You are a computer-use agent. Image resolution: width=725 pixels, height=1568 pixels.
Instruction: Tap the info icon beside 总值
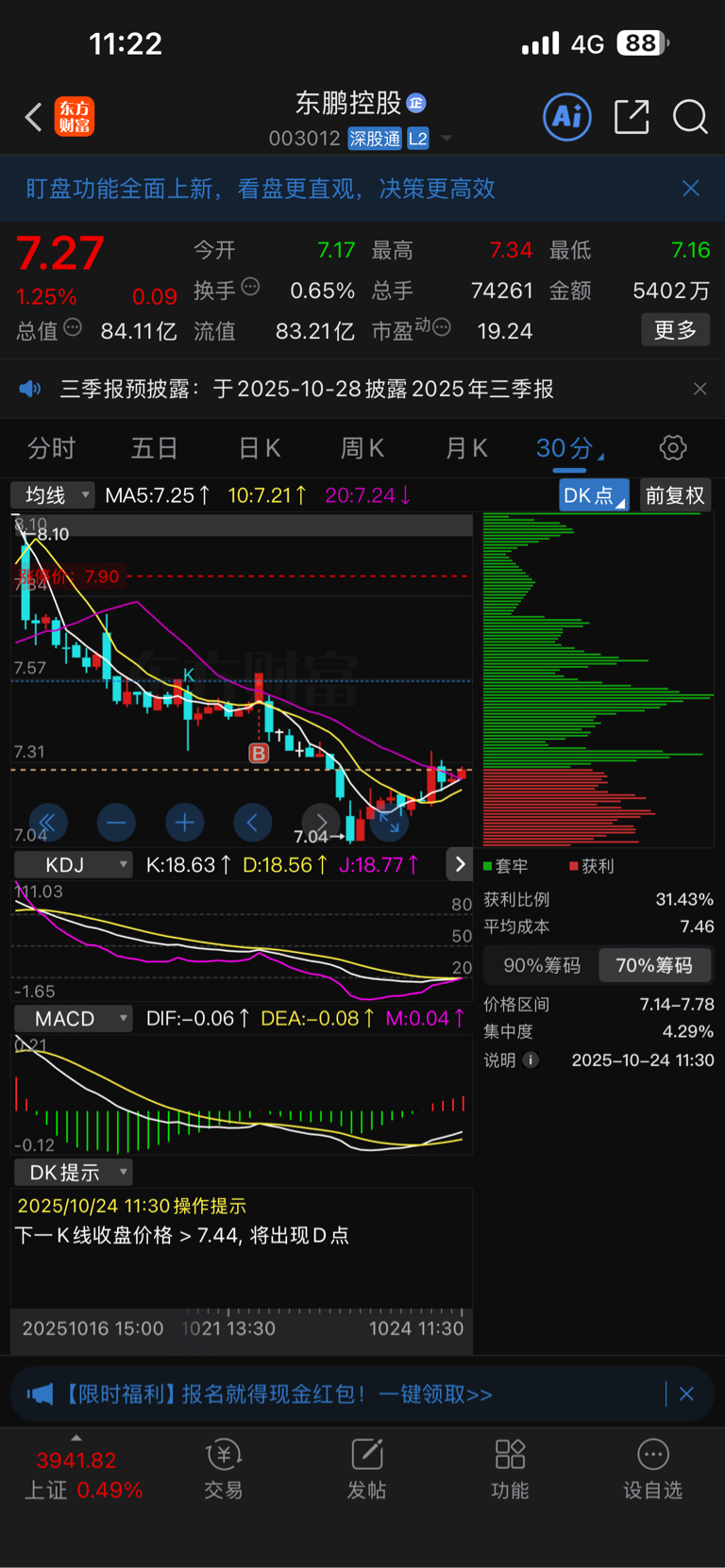point(73,327)
